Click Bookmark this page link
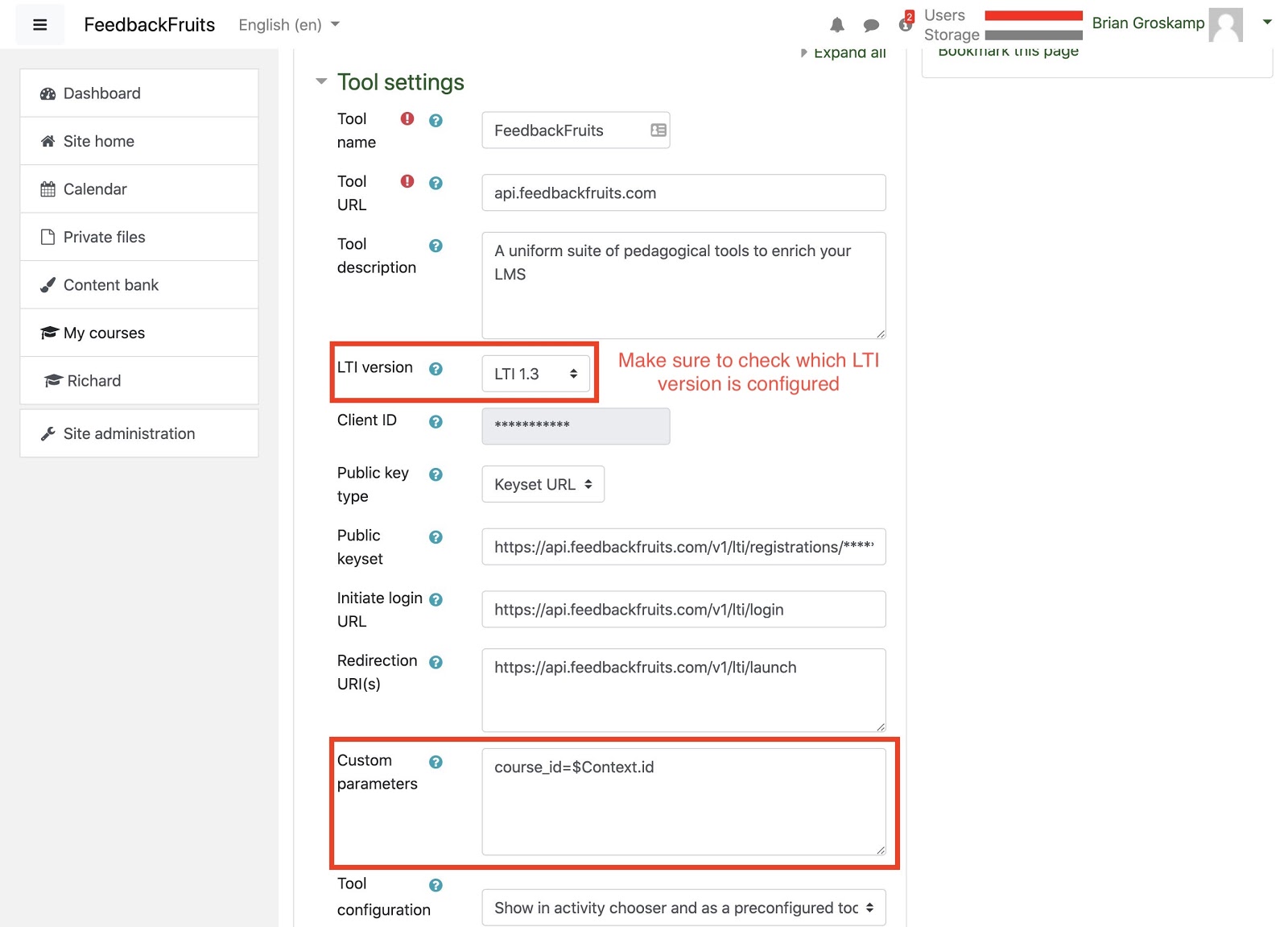The height and width of the screenshot is (927, 1288). pyautogui.click(x=1008, y=52)
